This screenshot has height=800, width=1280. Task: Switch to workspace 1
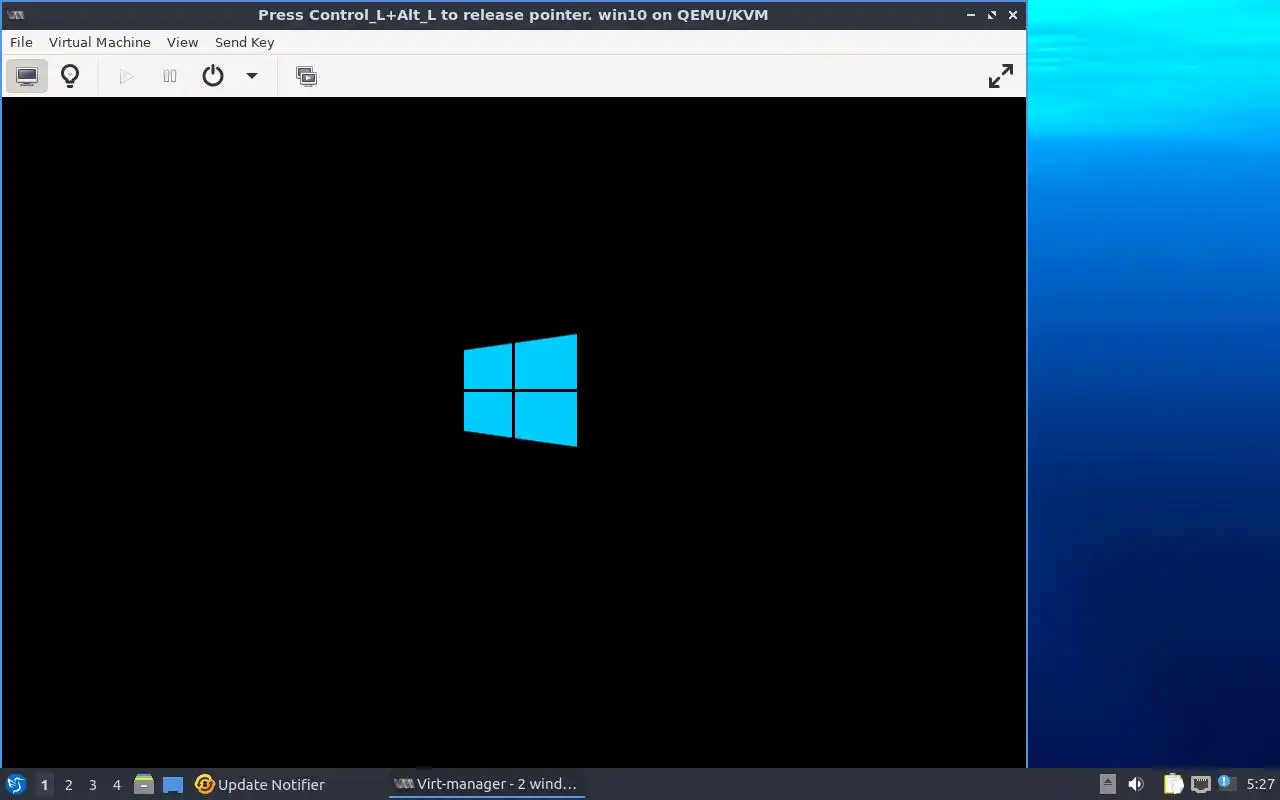tap(44, 785)
